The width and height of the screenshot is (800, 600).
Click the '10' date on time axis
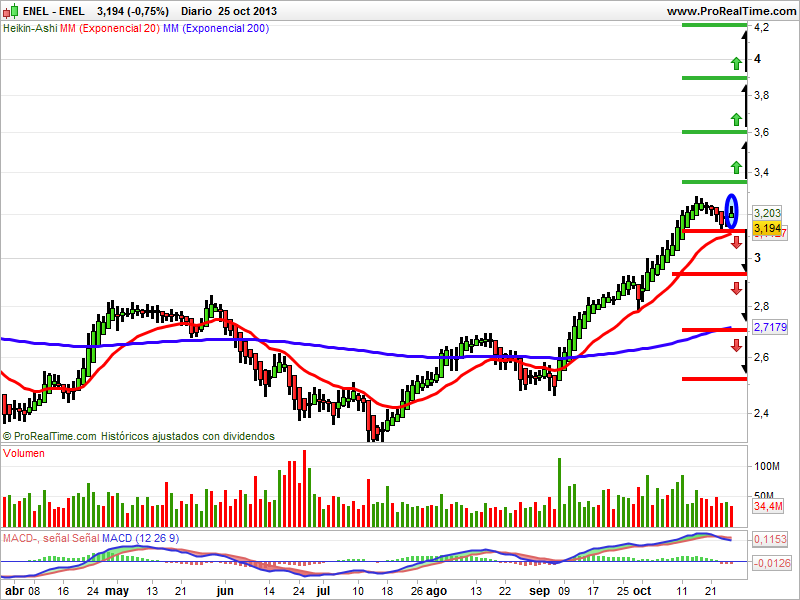tap(358, 591)
